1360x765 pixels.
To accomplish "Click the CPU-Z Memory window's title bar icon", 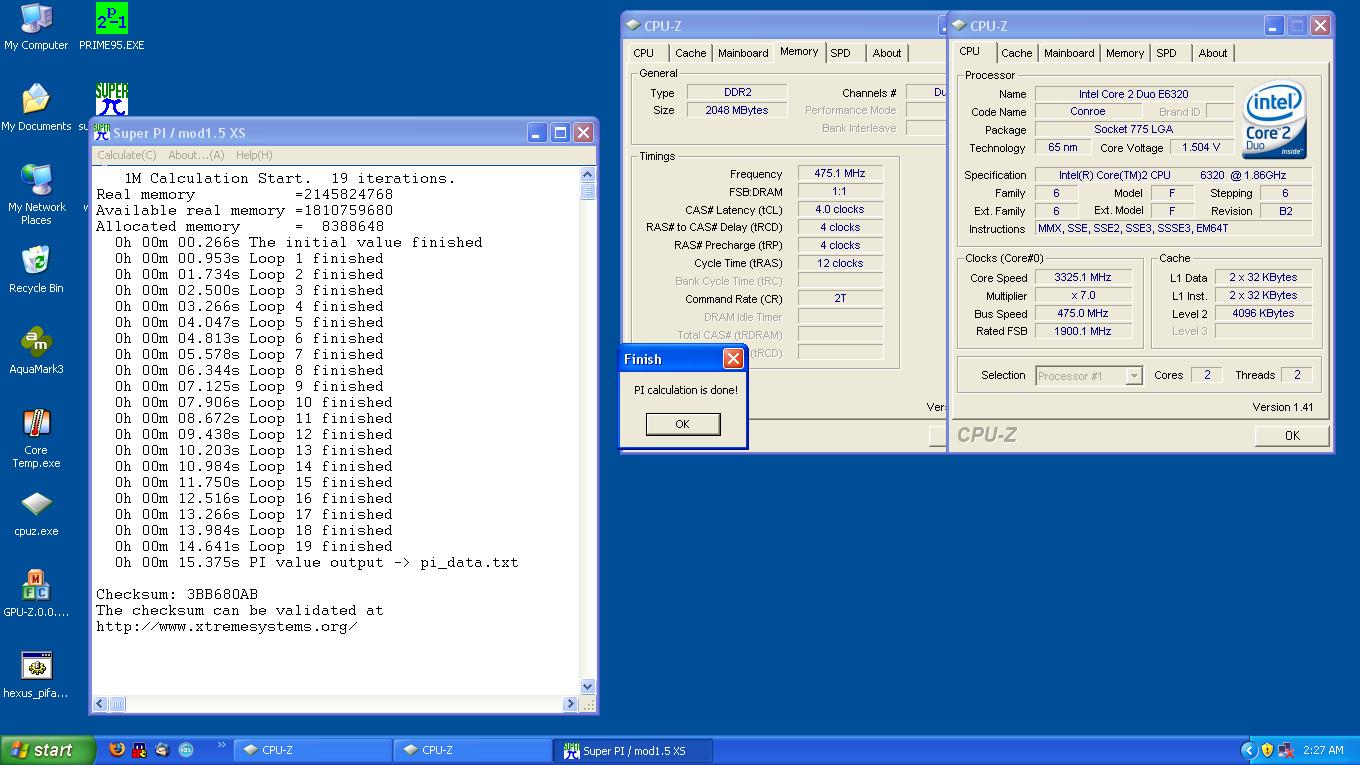I will tap(632, 26).
